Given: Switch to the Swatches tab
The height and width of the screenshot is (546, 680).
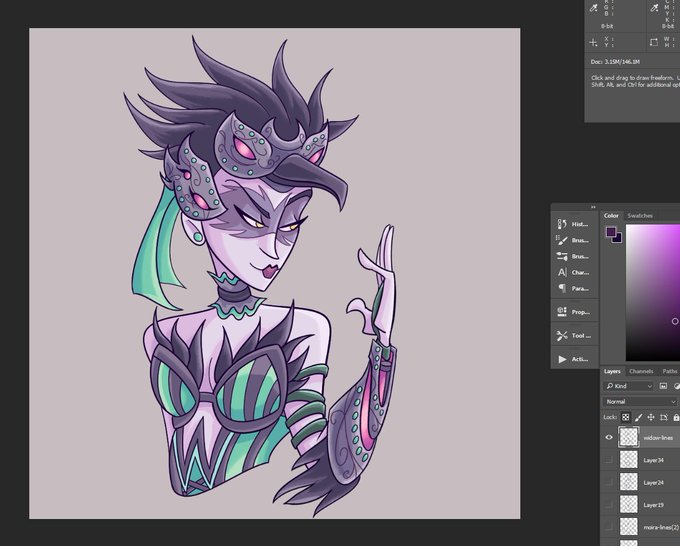Looking at the screenshot, I should click(x=640, y=216).
